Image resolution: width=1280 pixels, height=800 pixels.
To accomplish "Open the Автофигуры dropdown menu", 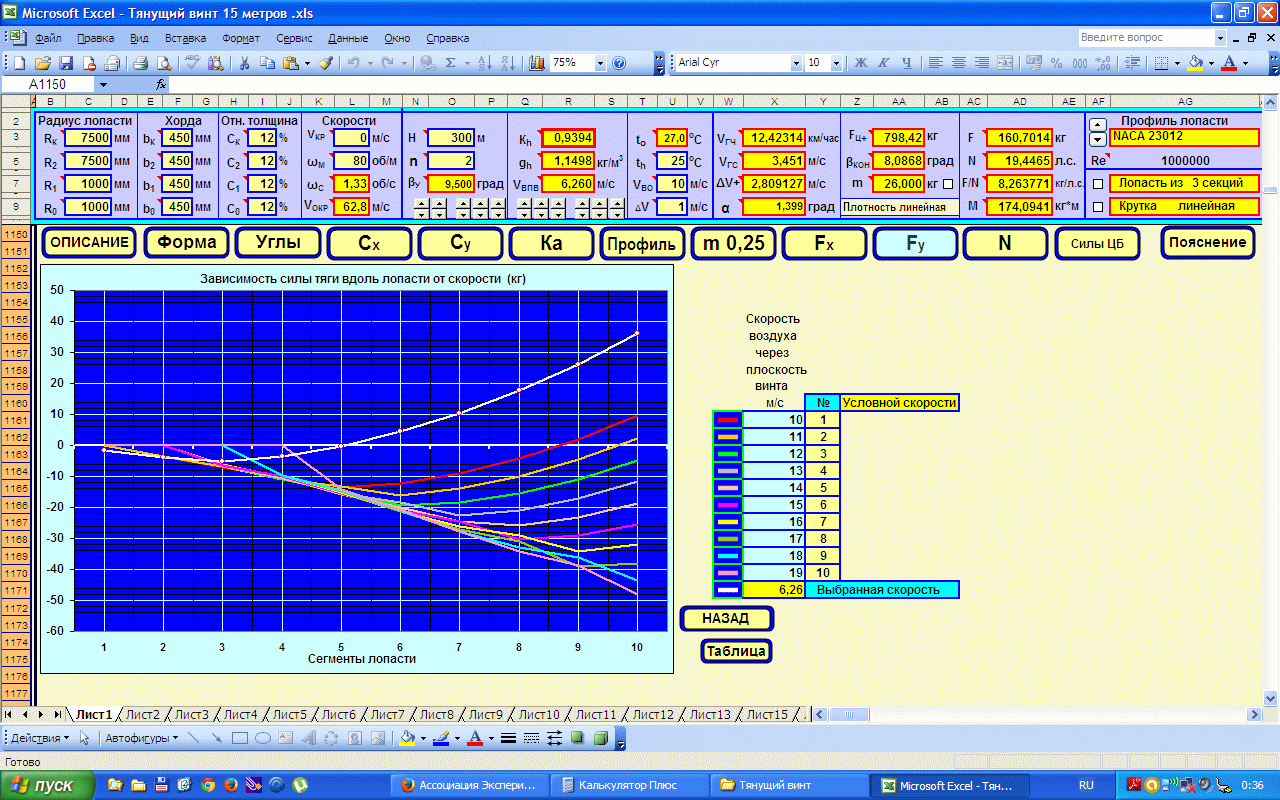I will click(x=143, y=739).
